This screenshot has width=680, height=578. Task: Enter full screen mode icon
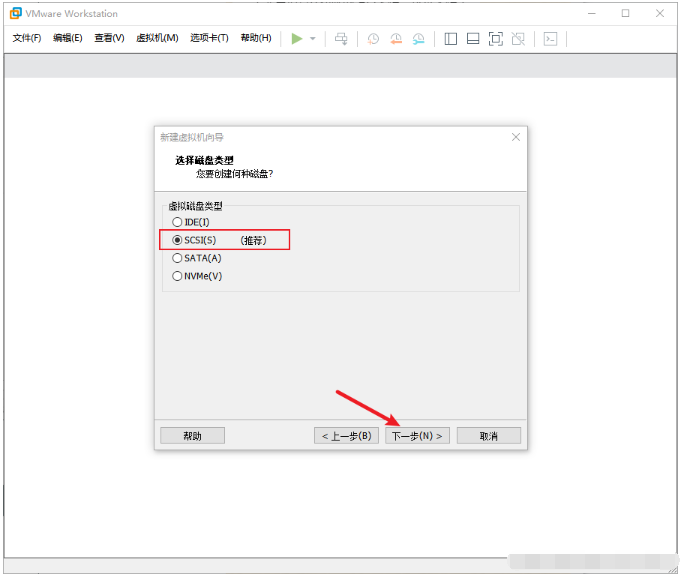click(495, 38)
